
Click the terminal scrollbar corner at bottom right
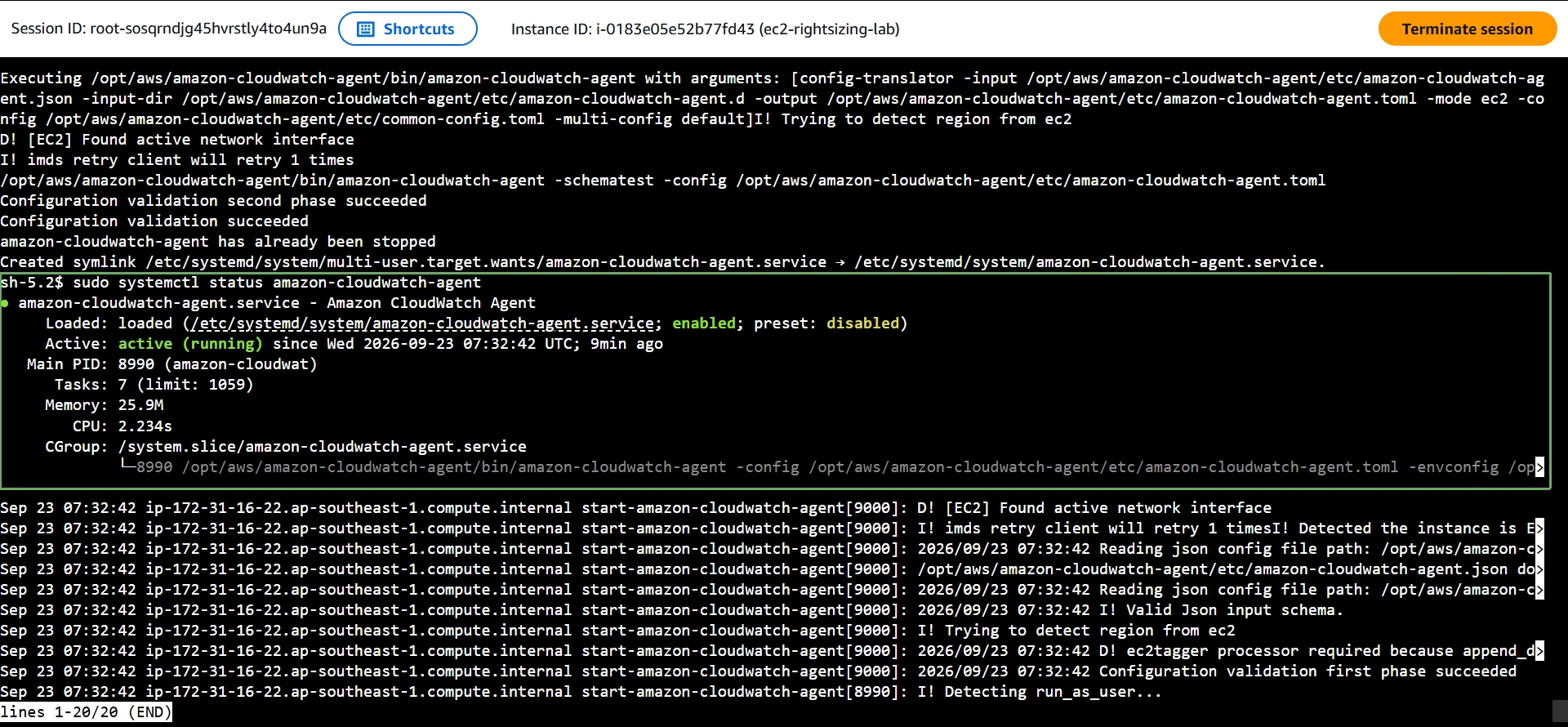click(x=1559, y=711)
